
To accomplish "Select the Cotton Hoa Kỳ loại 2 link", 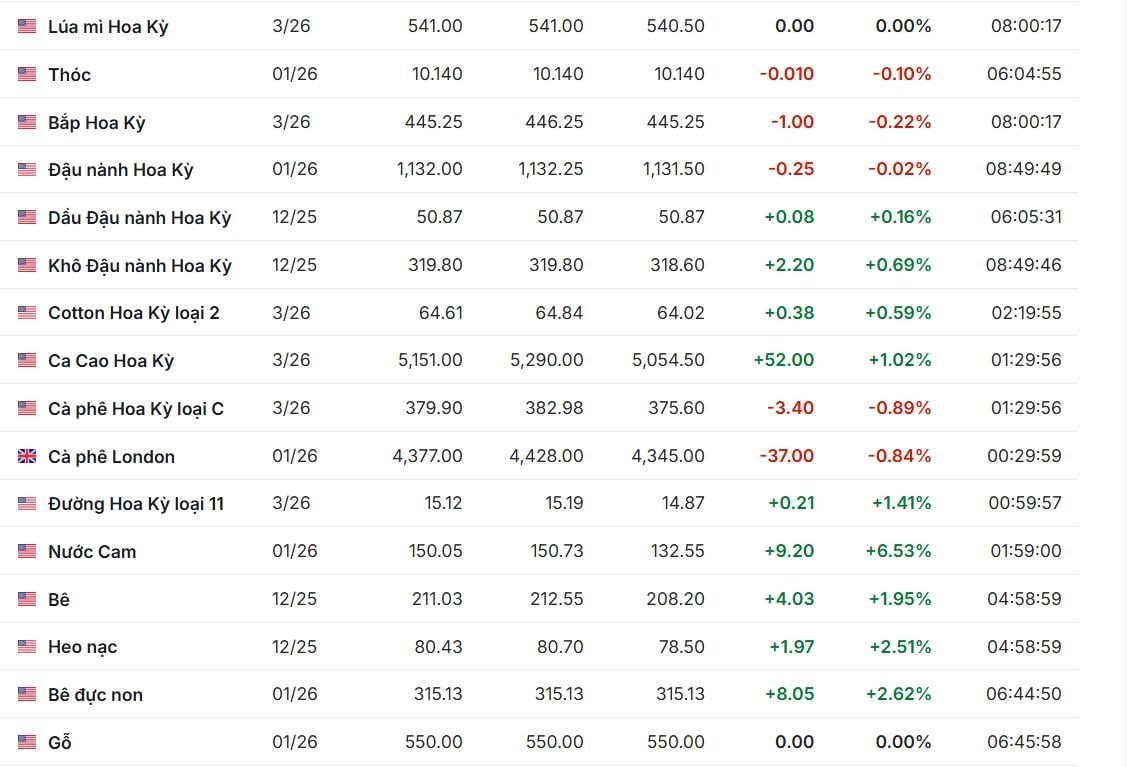I will (x=133, y=313).
